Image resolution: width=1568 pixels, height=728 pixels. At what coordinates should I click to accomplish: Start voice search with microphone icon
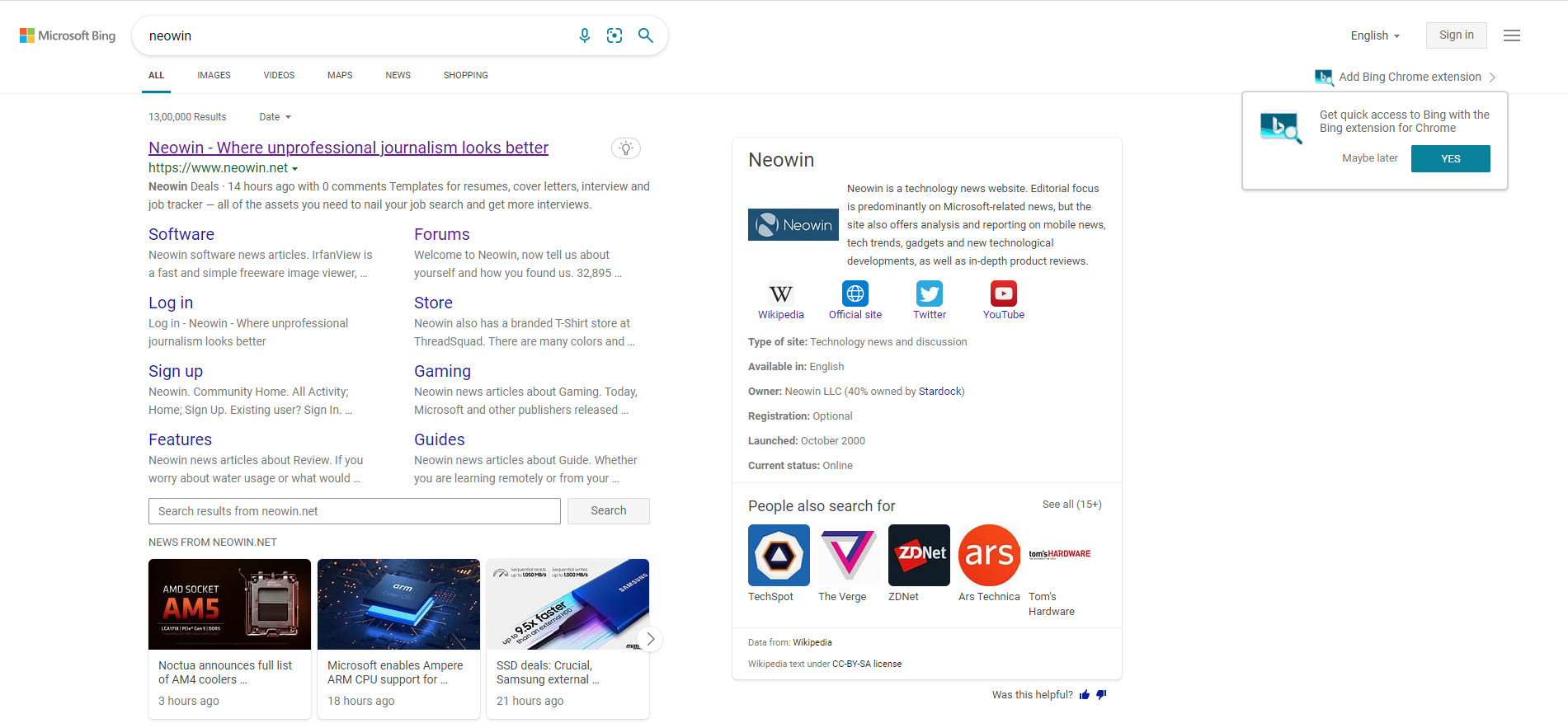(585, 35)
